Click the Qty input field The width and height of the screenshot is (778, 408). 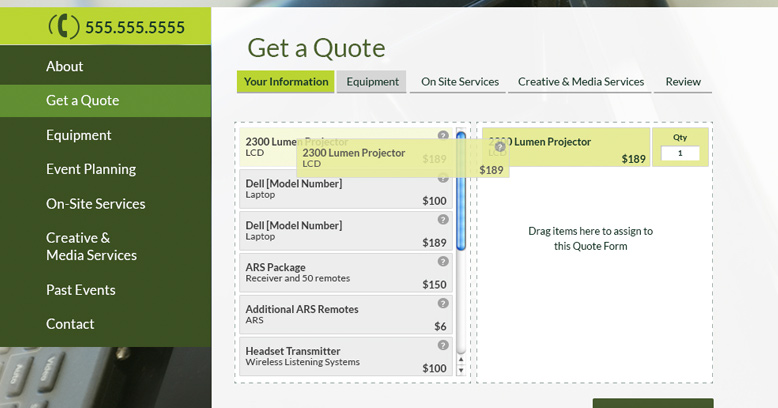point(680,153)
